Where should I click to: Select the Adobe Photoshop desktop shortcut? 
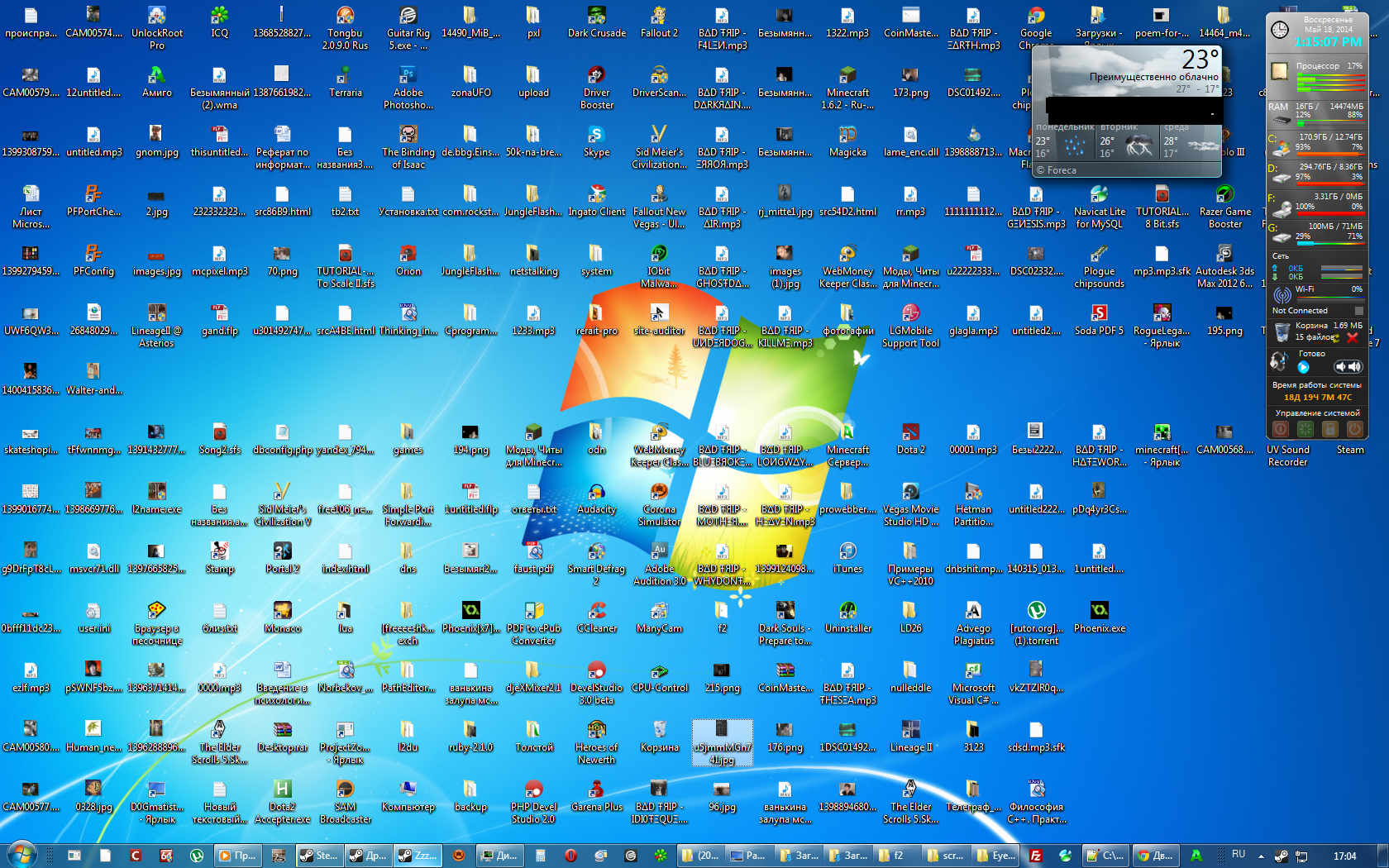click(408, 87)
